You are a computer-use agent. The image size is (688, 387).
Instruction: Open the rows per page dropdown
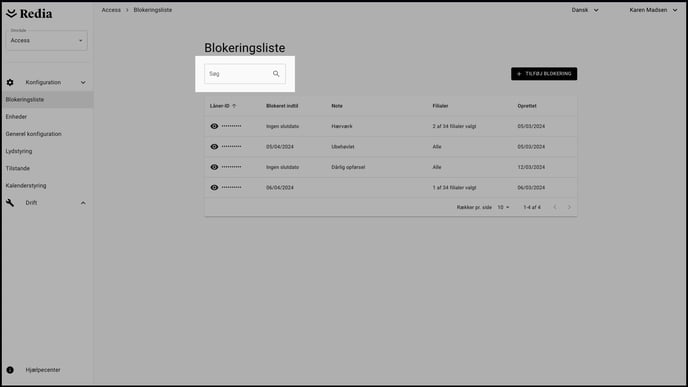click(x=503, y=207)
